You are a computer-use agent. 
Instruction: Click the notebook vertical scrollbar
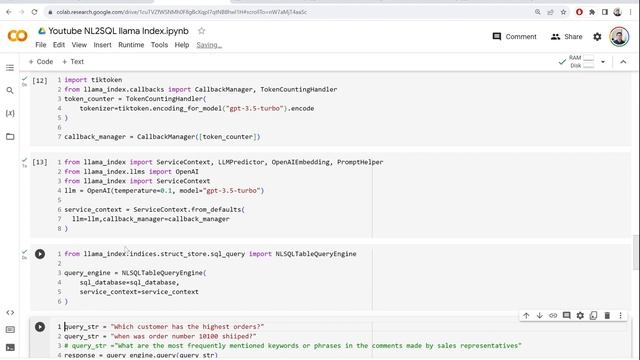click(x=635, y=252)
